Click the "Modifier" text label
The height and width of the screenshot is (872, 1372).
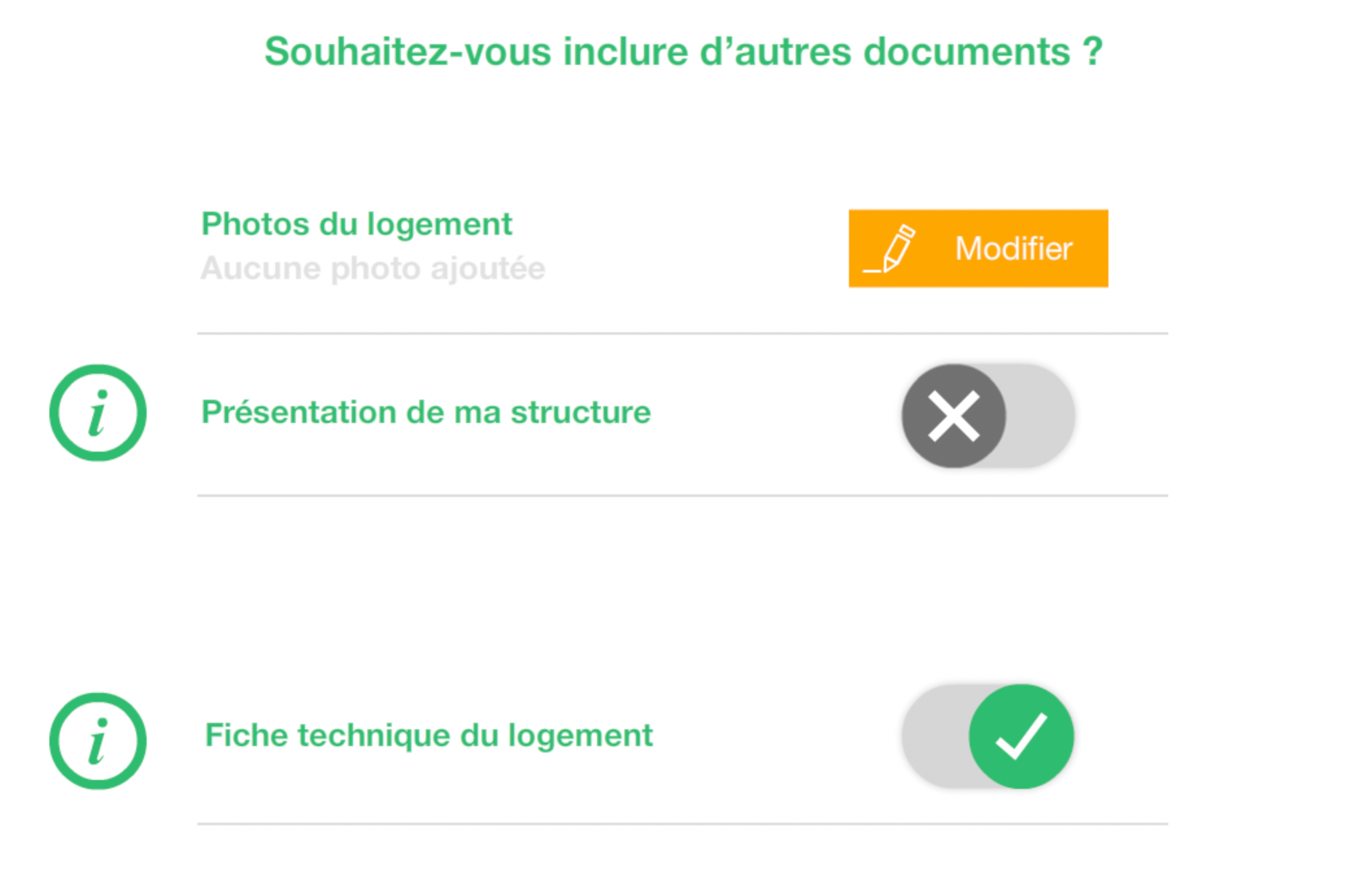pyautogui.click(x=1014, y=248)
